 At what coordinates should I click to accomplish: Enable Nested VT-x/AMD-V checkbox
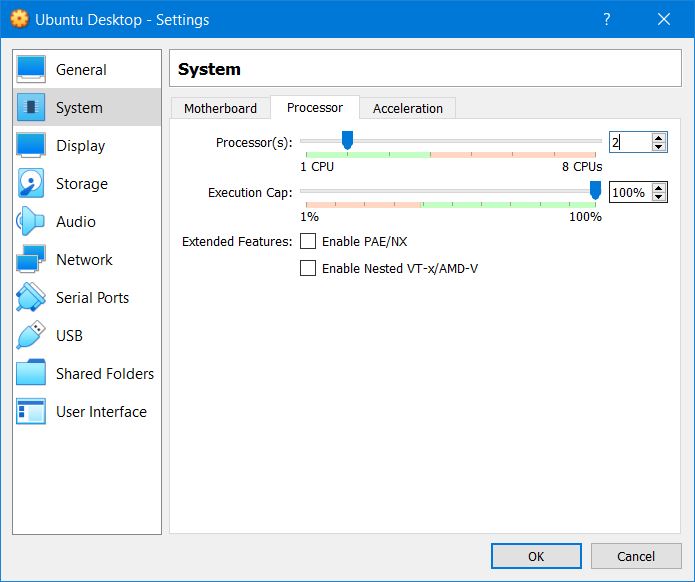[x=308, y=268]
